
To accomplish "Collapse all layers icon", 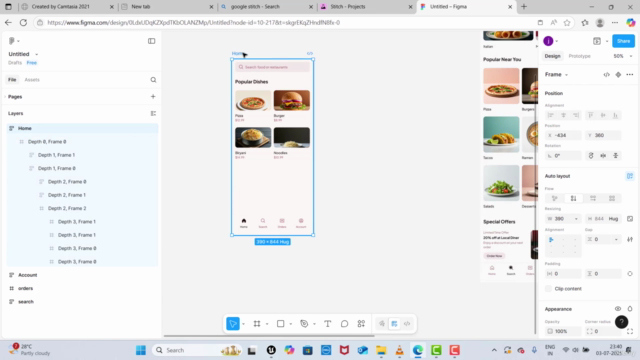I will (153, 113).
